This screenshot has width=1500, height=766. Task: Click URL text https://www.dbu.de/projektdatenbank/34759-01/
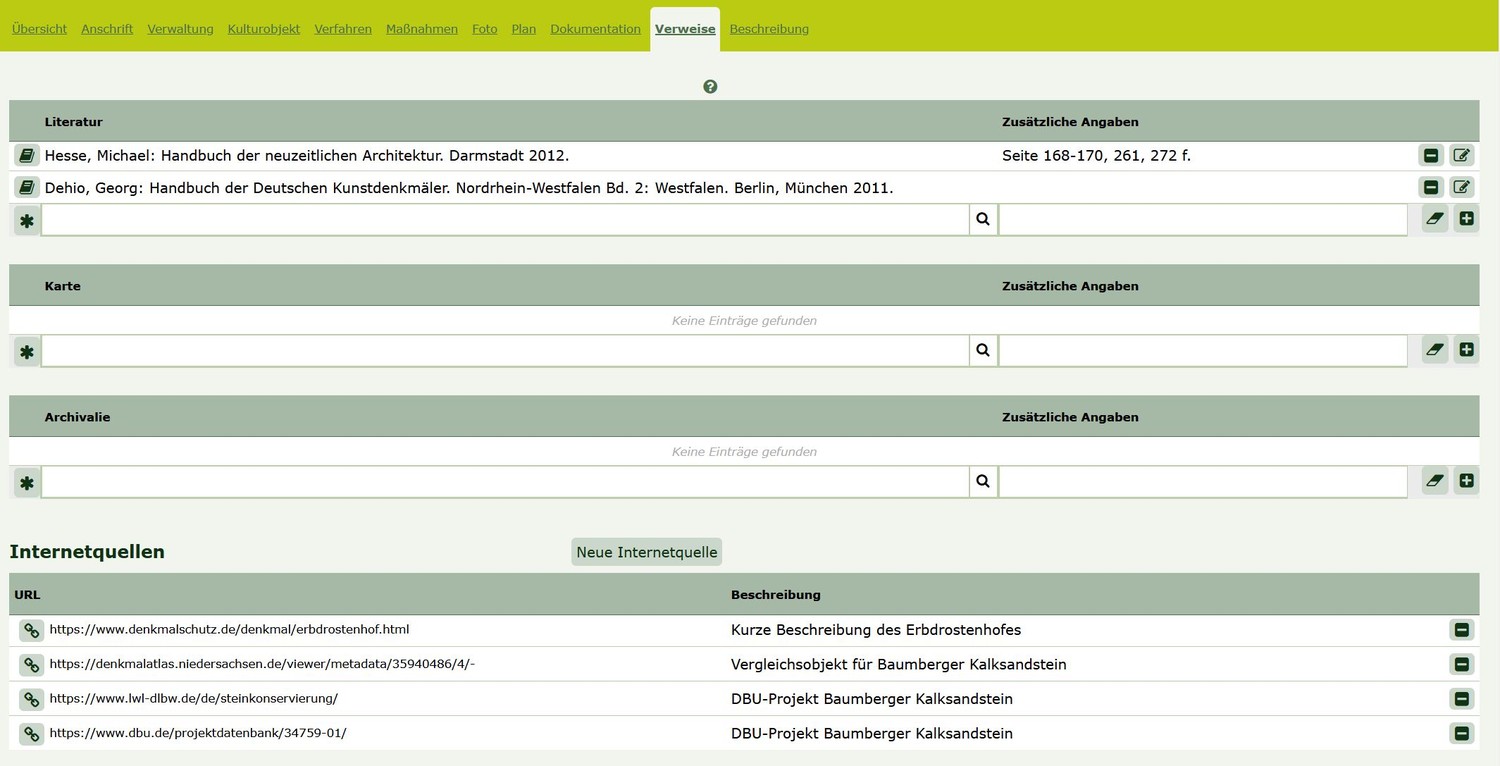click(198, 733)
